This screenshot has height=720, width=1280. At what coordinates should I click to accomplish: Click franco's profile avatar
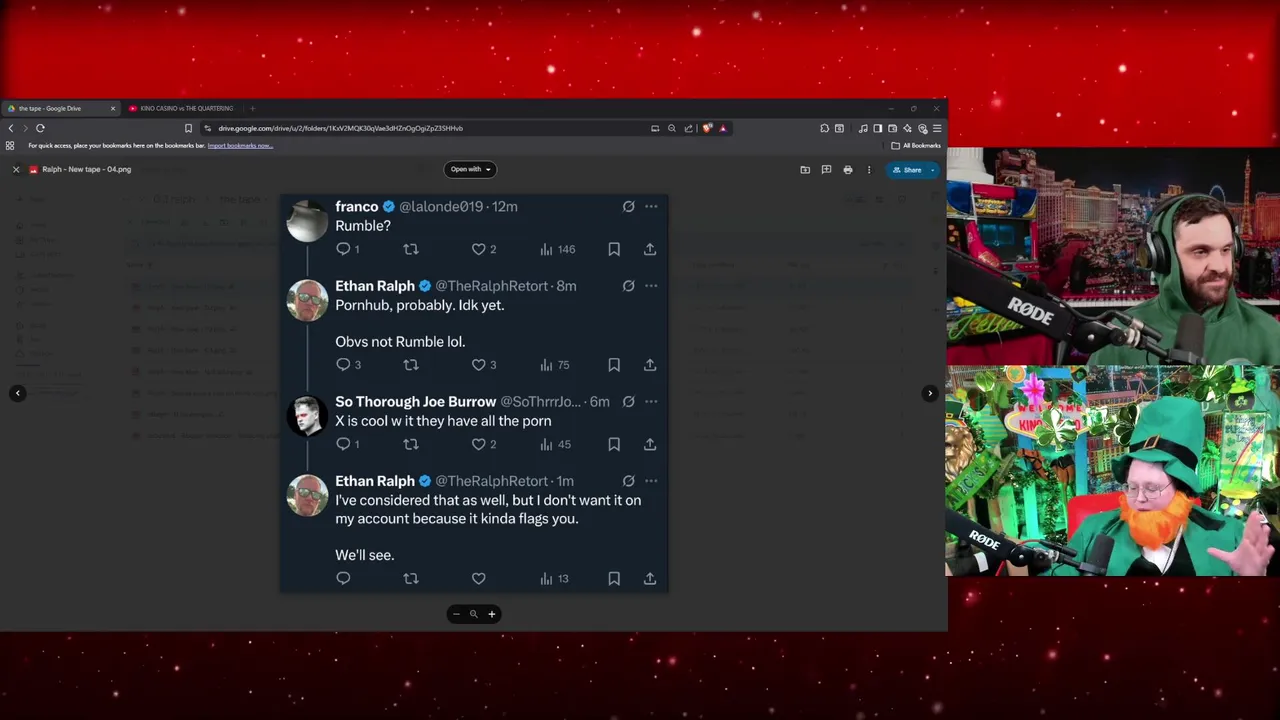(x=307, y=220)
